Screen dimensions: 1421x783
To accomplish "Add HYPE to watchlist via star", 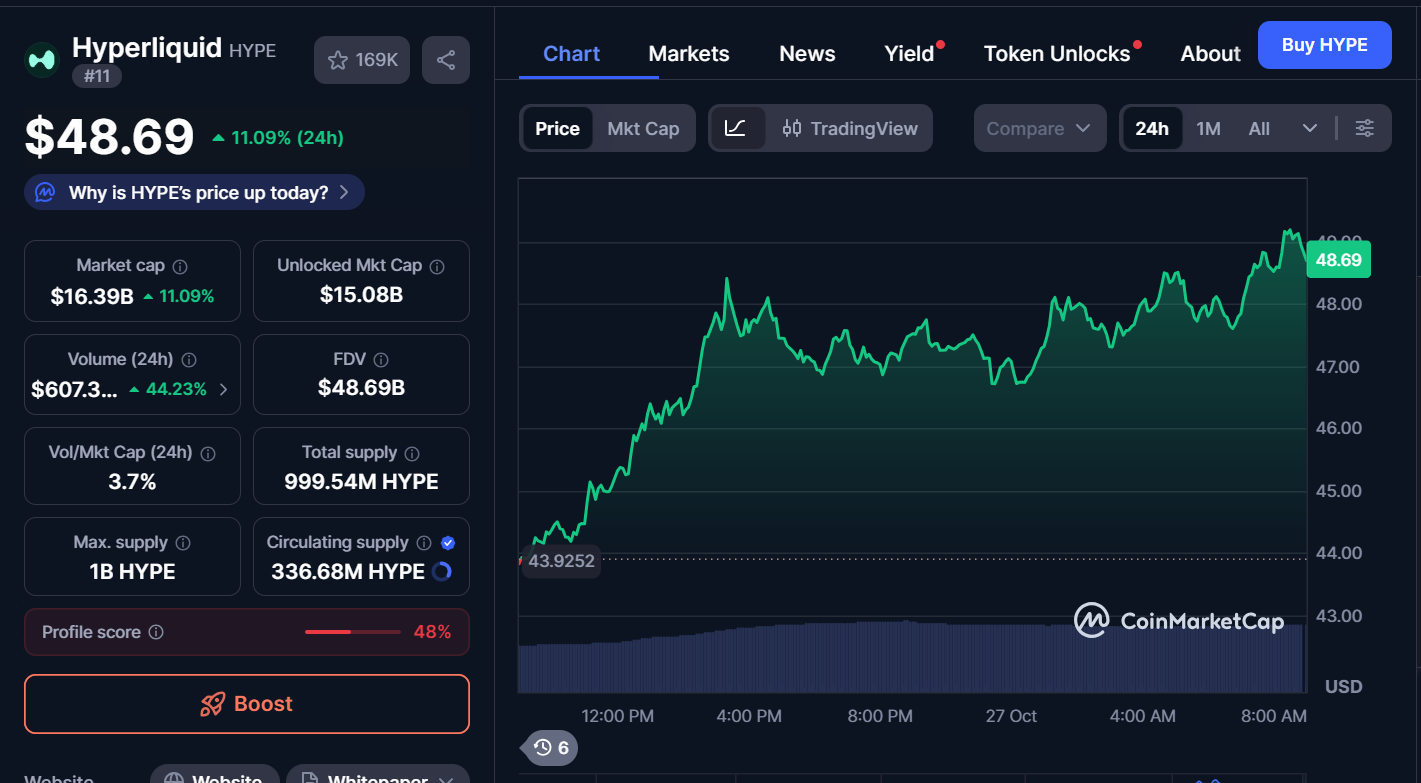I will 362,60.
